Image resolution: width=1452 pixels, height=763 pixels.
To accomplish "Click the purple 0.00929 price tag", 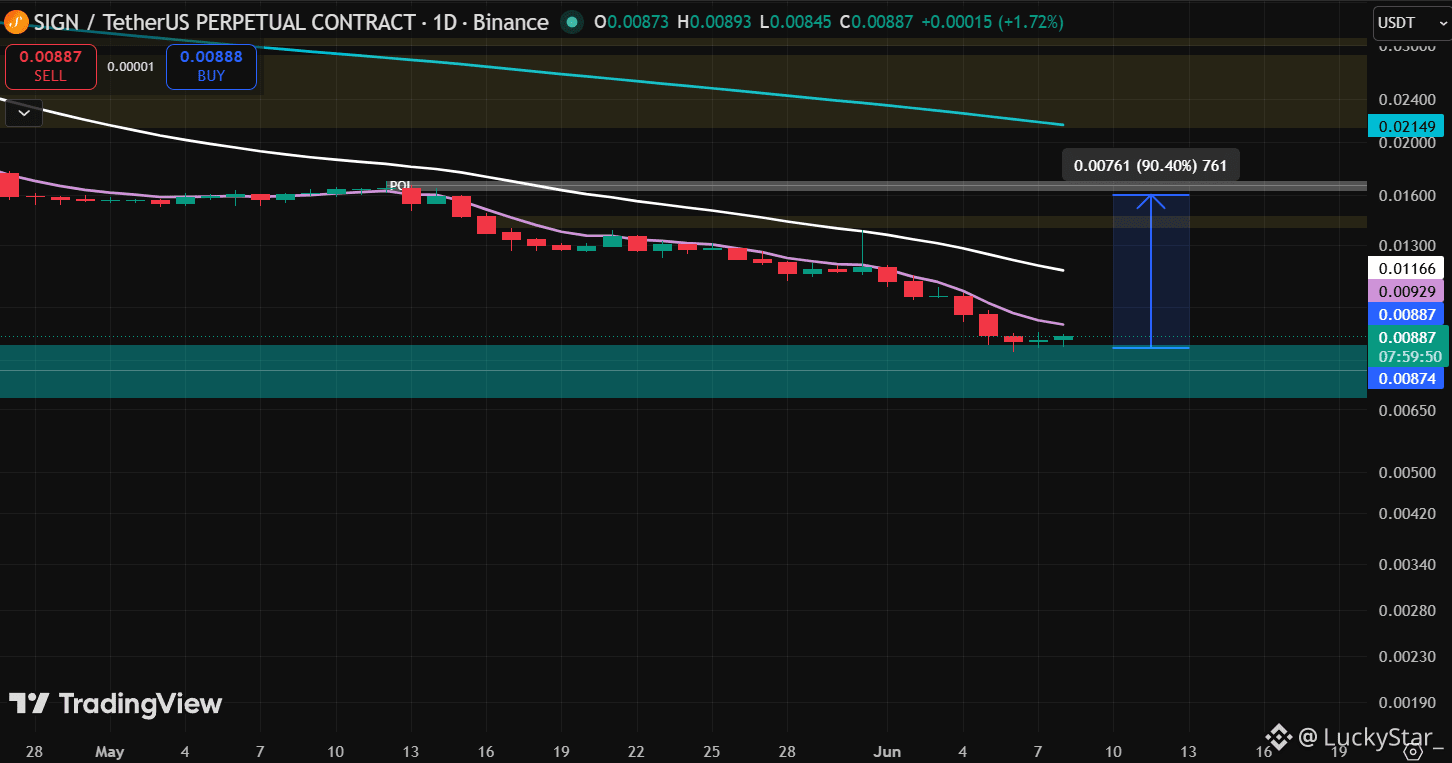I will click(1407, 291).
